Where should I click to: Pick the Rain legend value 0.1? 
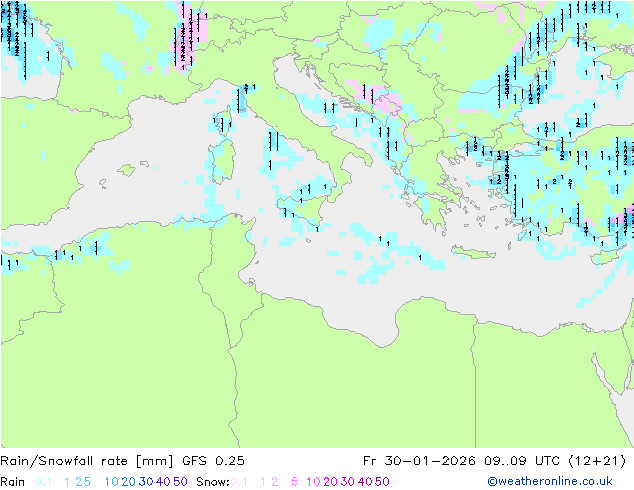[43, 482]
